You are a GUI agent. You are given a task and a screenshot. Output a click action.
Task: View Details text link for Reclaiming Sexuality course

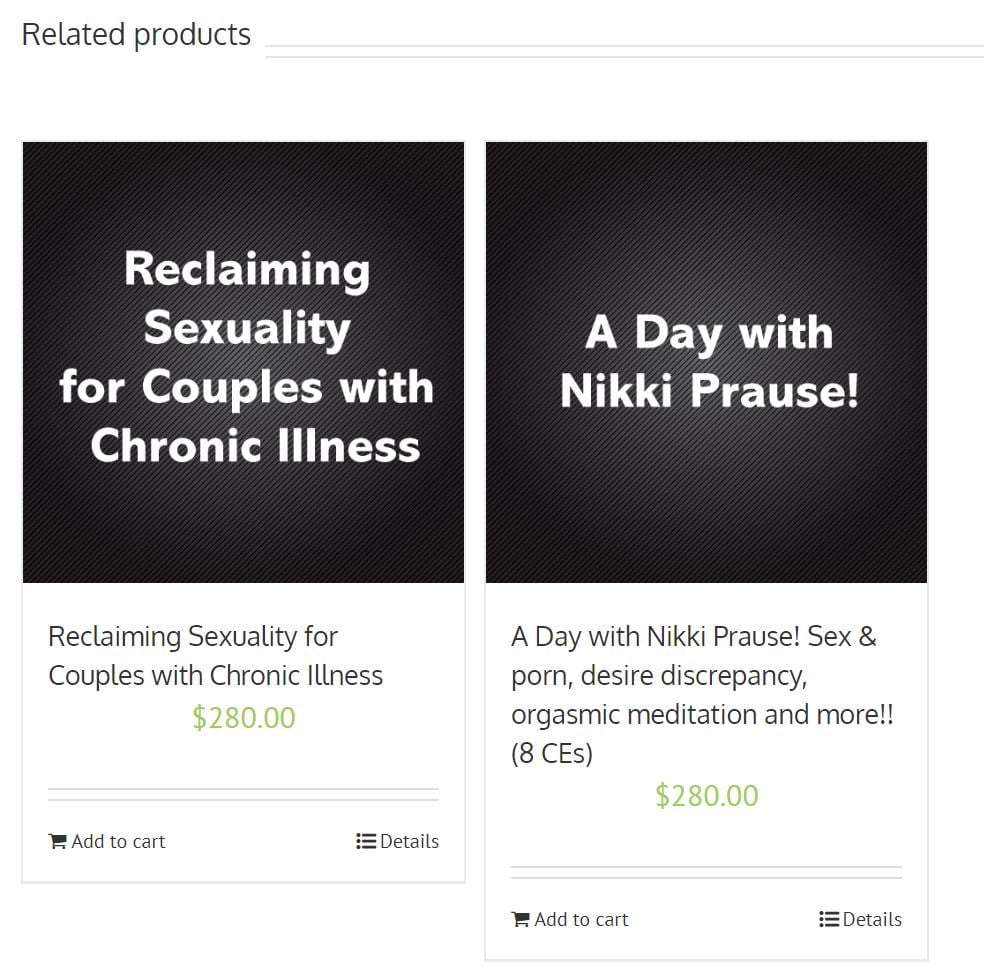pyautogui.click(x=409, y=842)
